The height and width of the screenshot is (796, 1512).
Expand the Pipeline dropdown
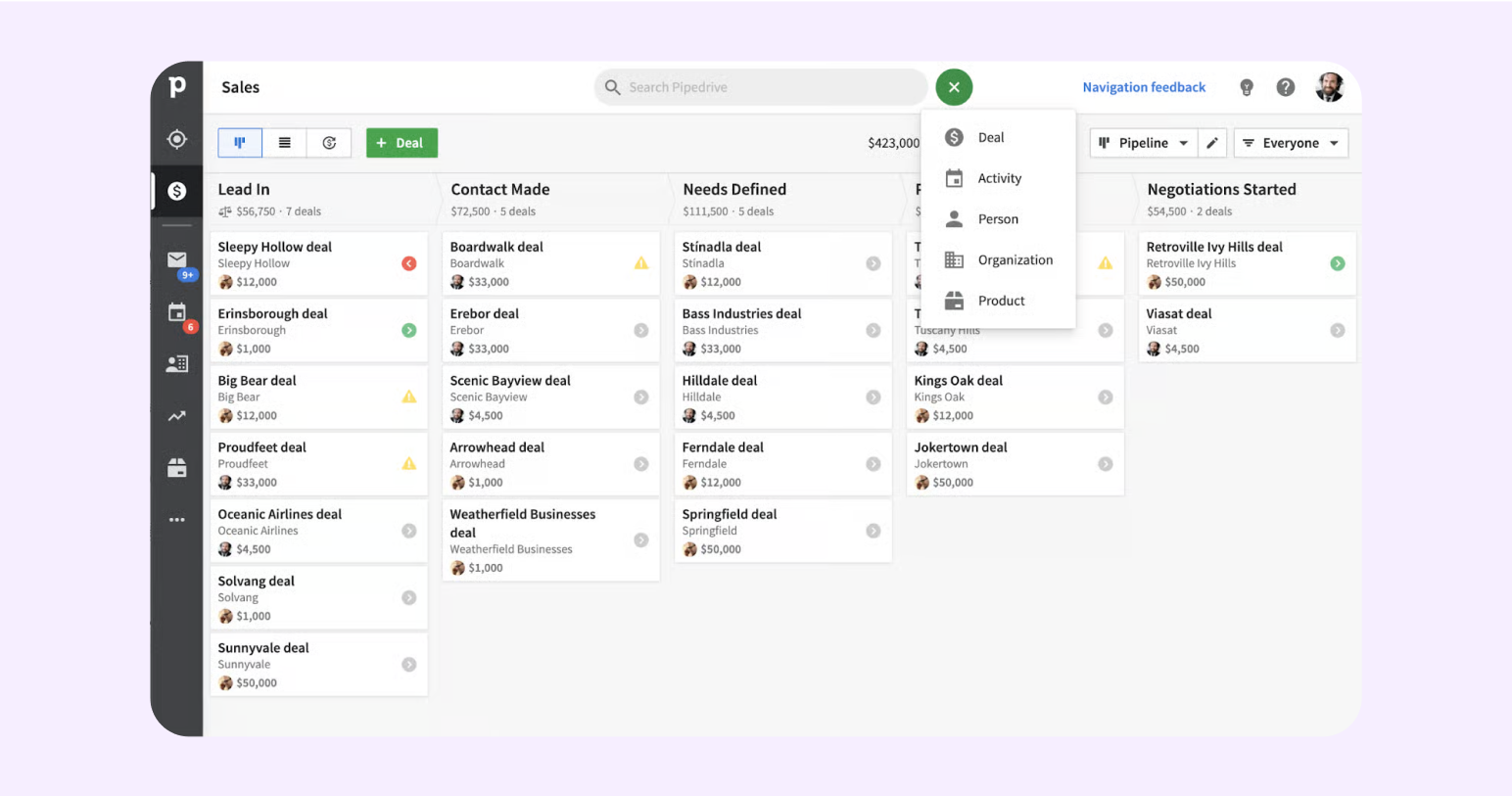tap(1143, 143)
